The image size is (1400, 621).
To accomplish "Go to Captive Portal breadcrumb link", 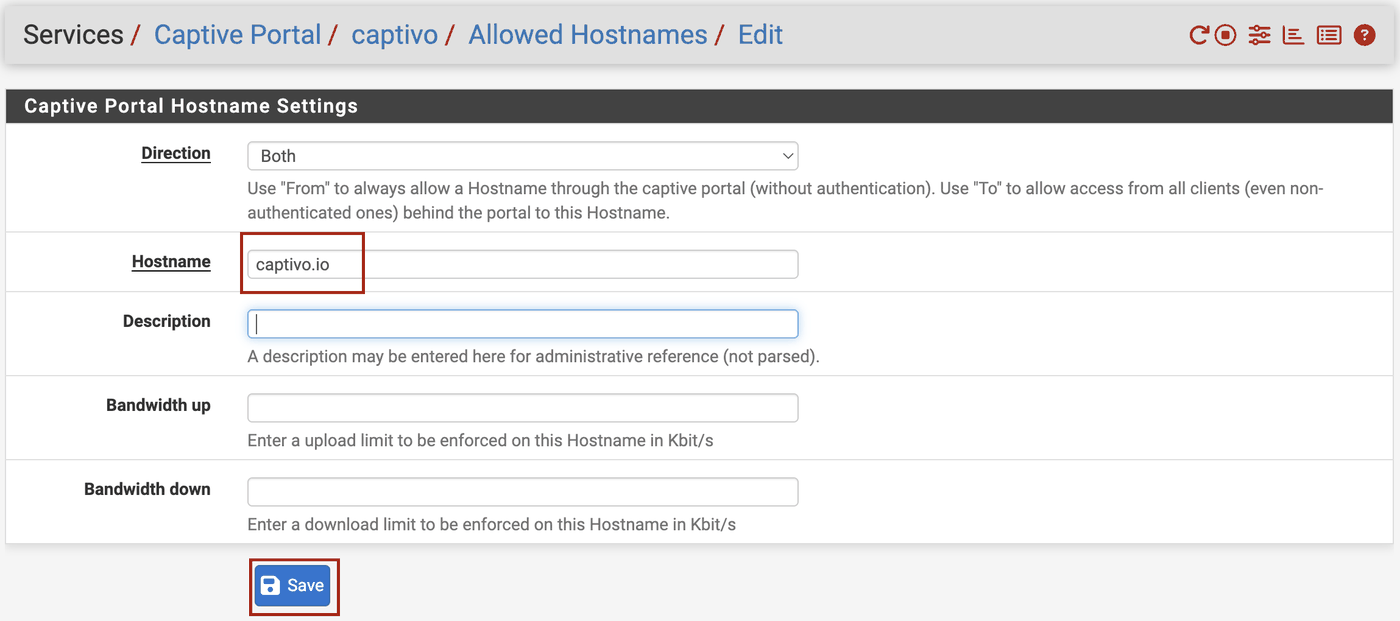I will point(238,35).
